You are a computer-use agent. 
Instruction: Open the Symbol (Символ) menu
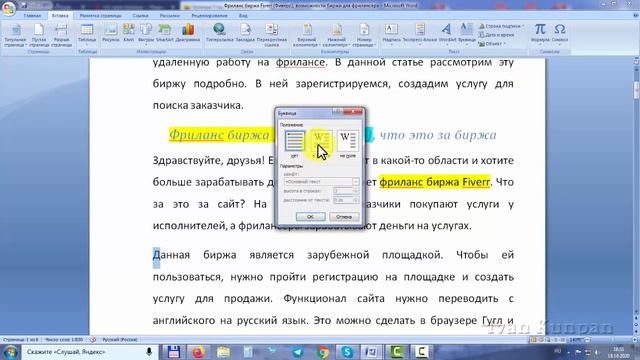tap(560, 33)
